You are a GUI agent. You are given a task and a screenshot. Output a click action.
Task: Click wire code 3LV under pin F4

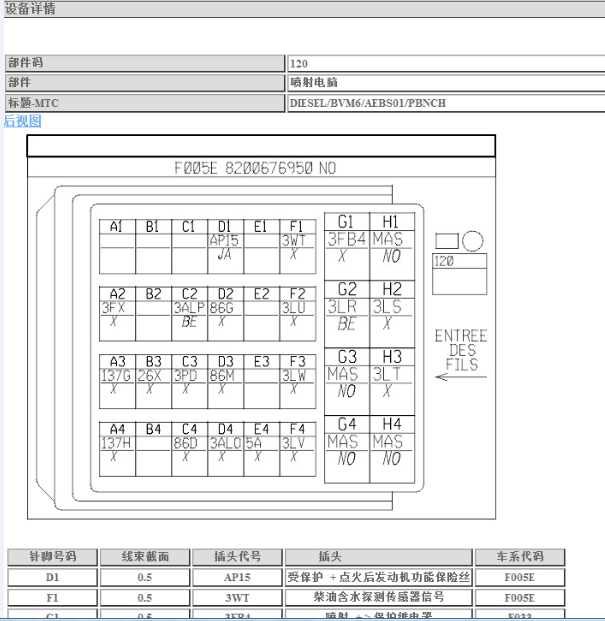pyautogui.click(x=294, y=443)
